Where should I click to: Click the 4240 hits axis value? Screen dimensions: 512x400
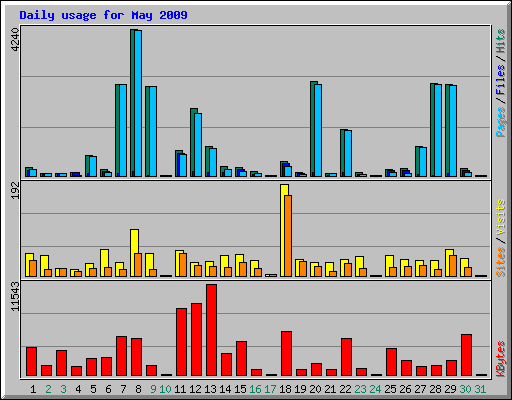[x=15, y=40]
